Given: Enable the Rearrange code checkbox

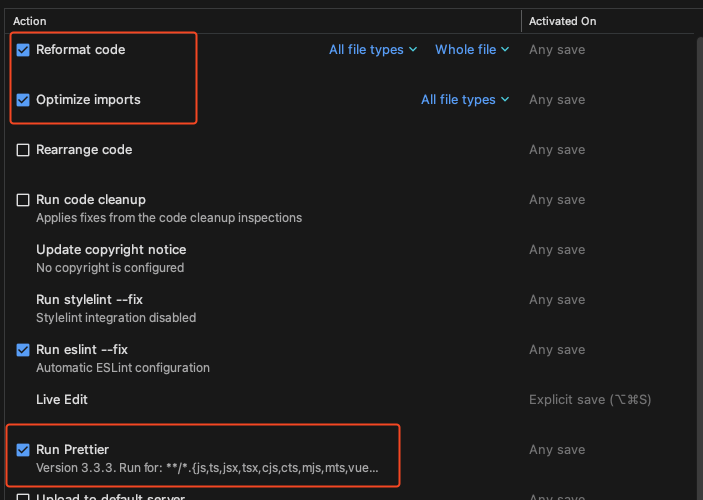Looking at the screenshot, I should click(23, 150).
